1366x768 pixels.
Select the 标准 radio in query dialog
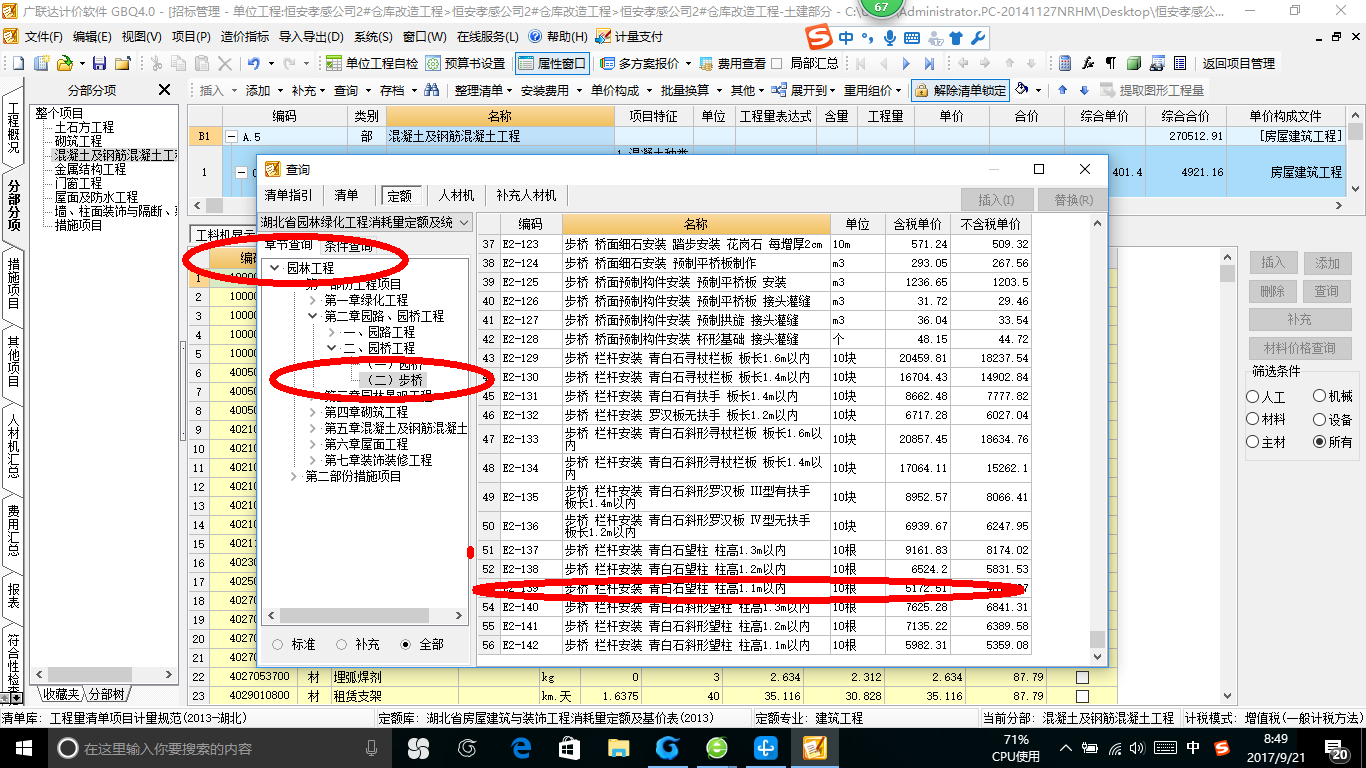[277, 644]
